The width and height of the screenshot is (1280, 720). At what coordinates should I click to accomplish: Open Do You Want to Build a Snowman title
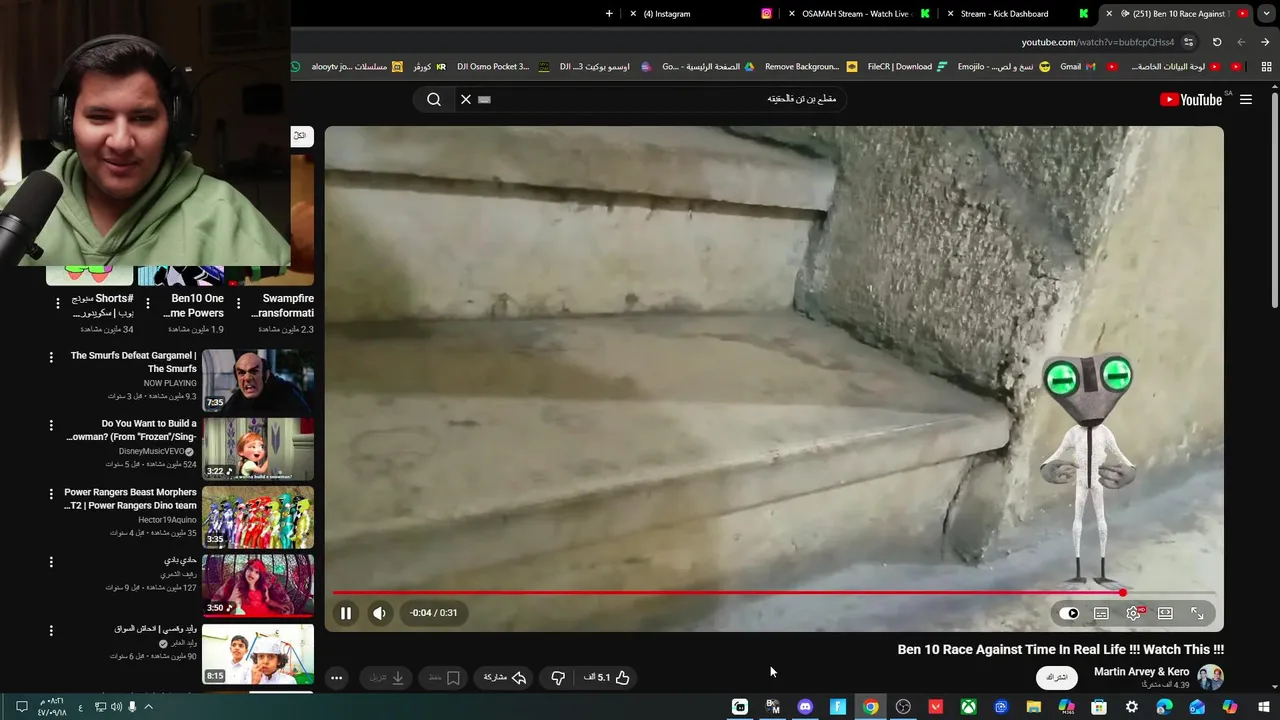[131, 430]
